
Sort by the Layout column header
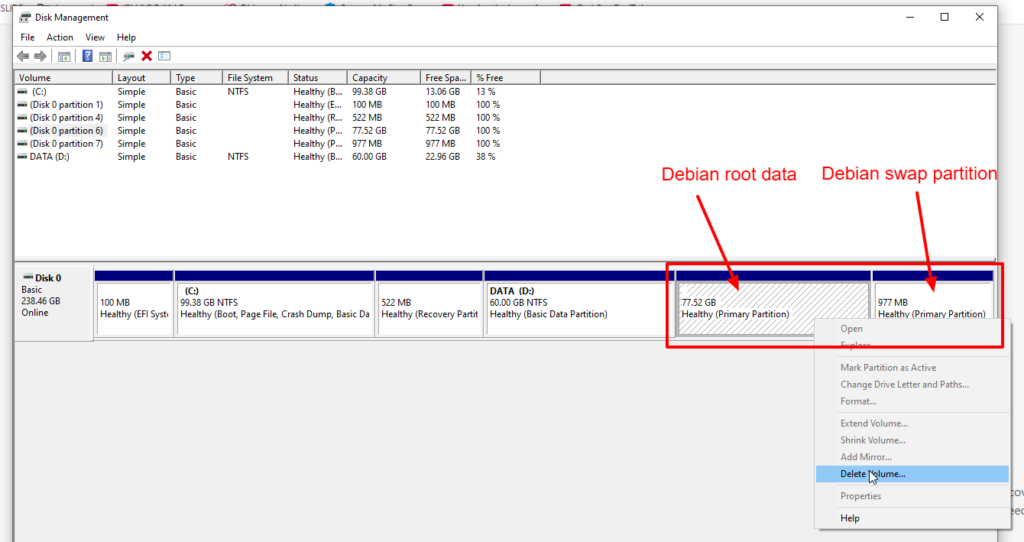pos(142,78)
